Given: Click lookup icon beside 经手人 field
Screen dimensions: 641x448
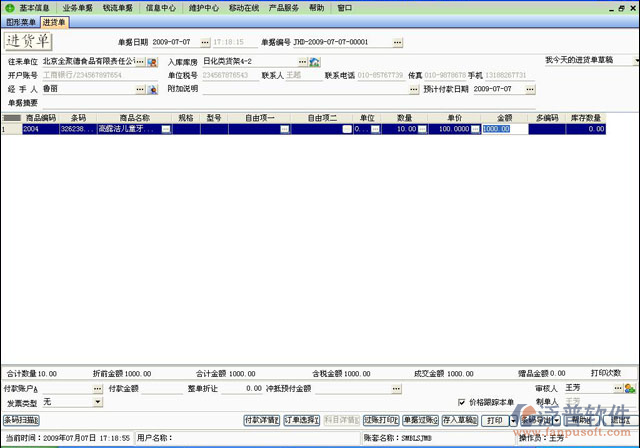Looking at the screenshot, I should 153,89.
